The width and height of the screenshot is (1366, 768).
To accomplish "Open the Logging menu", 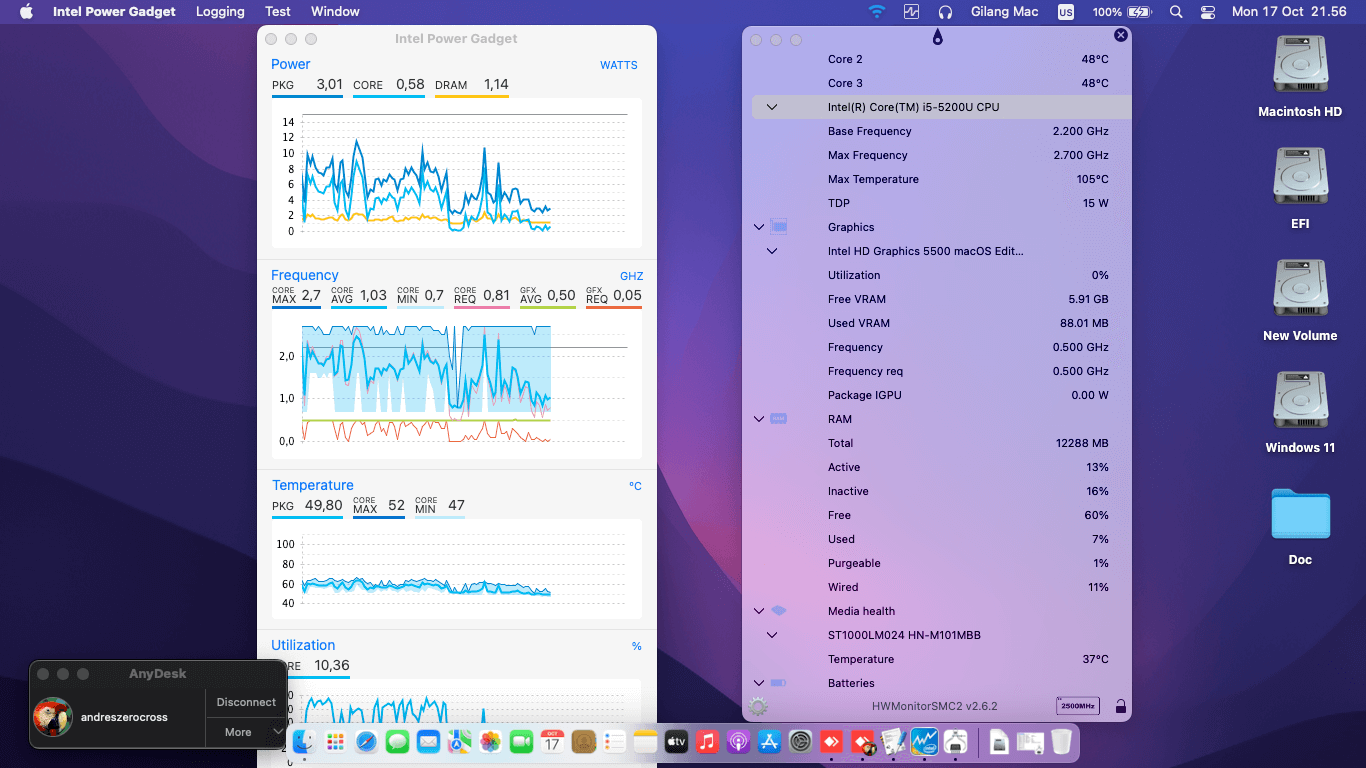I will [220, 12].
